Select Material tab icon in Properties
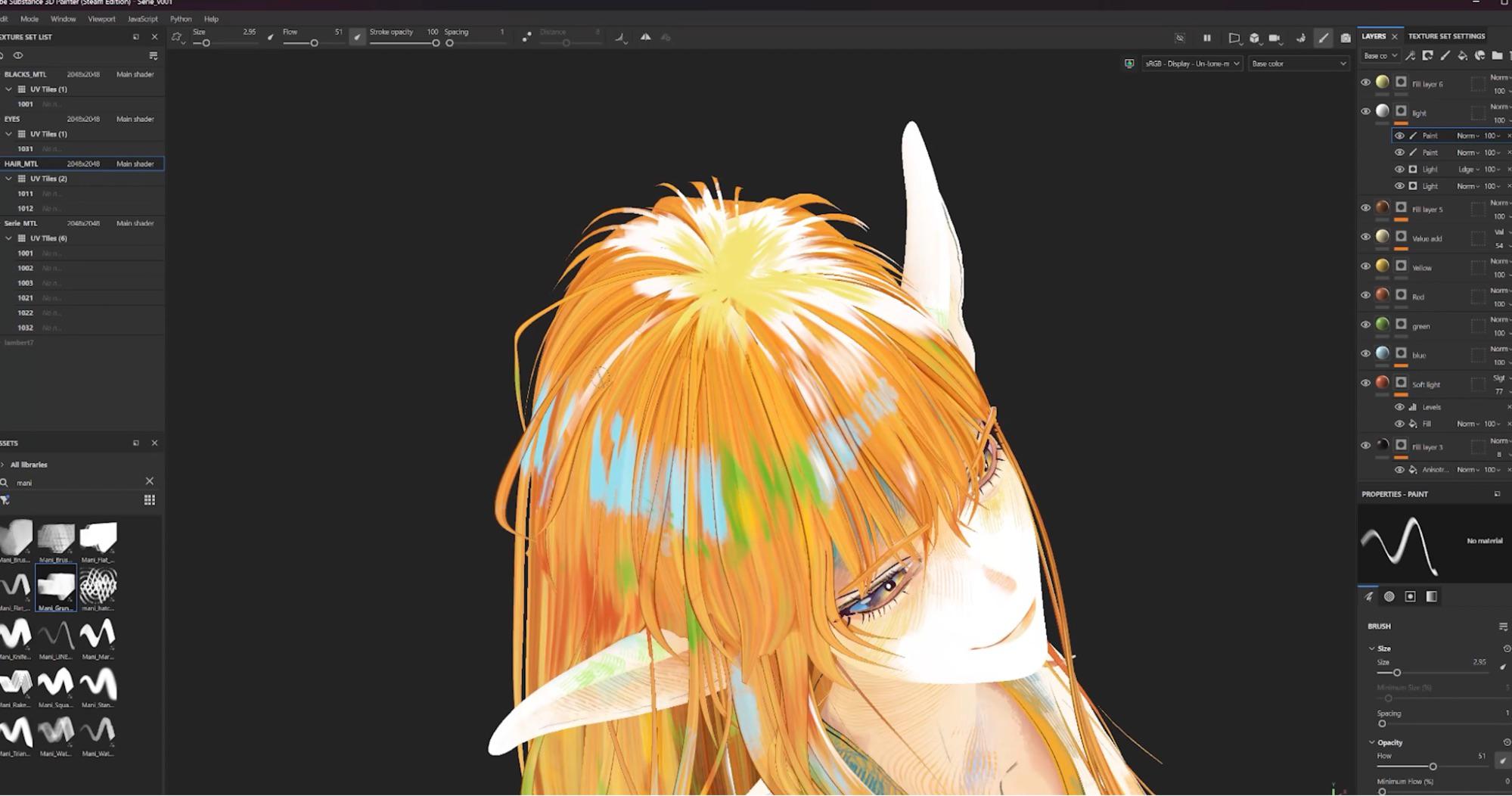Viewport: 1512px width, 796px height. [1432, 597]
